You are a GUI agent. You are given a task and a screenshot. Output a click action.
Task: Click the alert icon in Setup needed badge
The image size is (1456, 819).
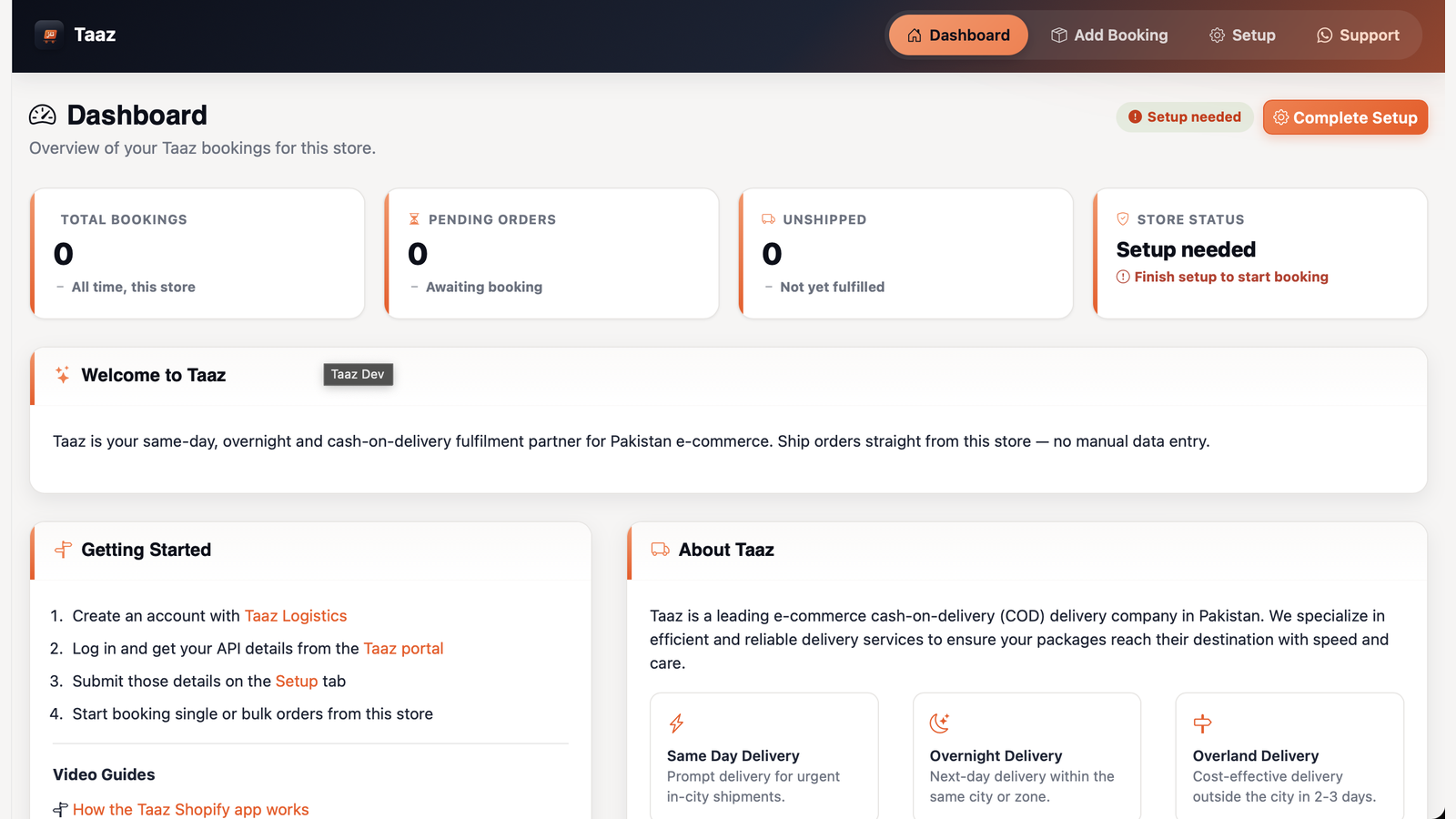pyautogui.click(x=1135, y=116)
